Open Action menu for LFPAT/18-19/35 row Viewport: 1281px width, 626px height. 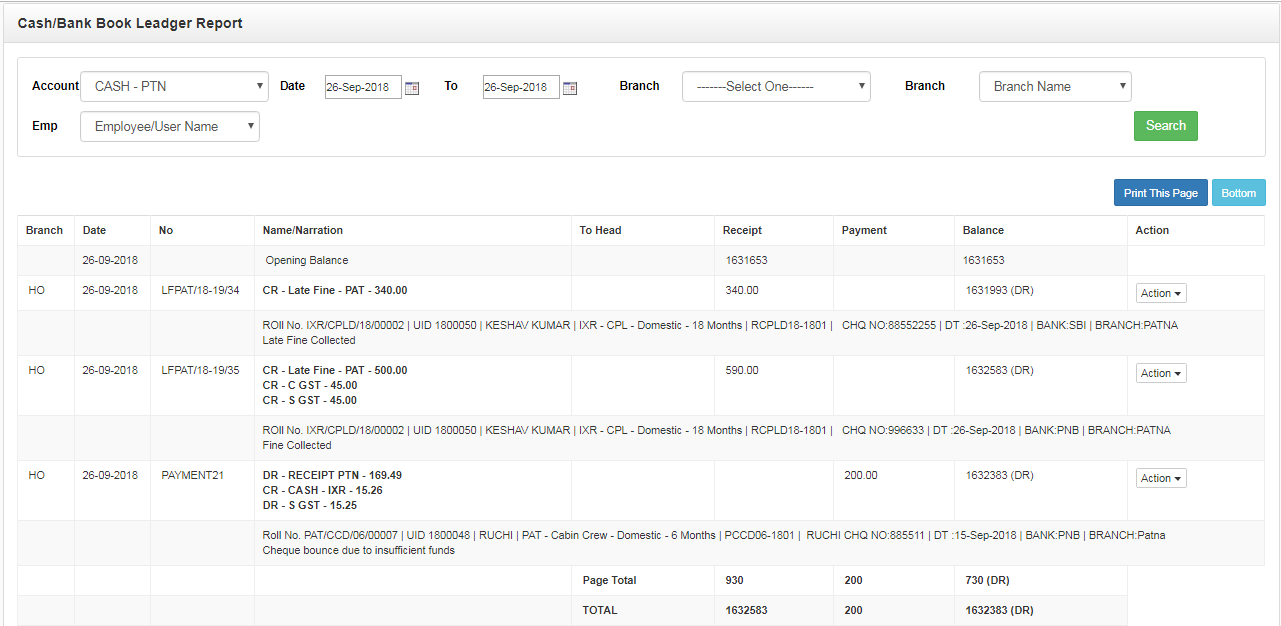click(1161, 373)
